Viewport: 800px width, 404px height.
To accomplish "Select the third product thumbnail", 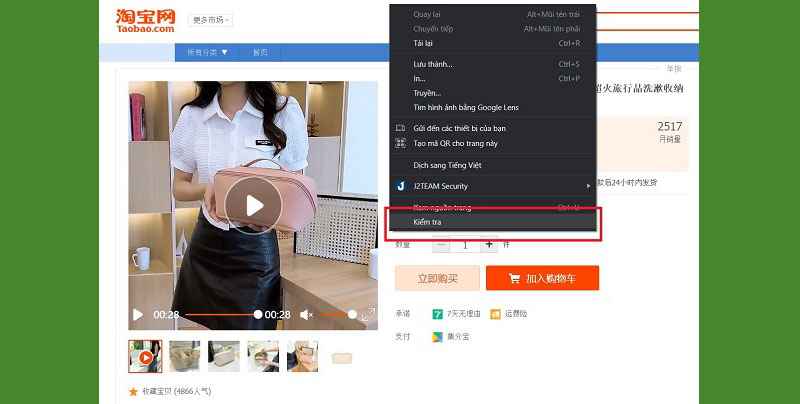I will (224, 356).
